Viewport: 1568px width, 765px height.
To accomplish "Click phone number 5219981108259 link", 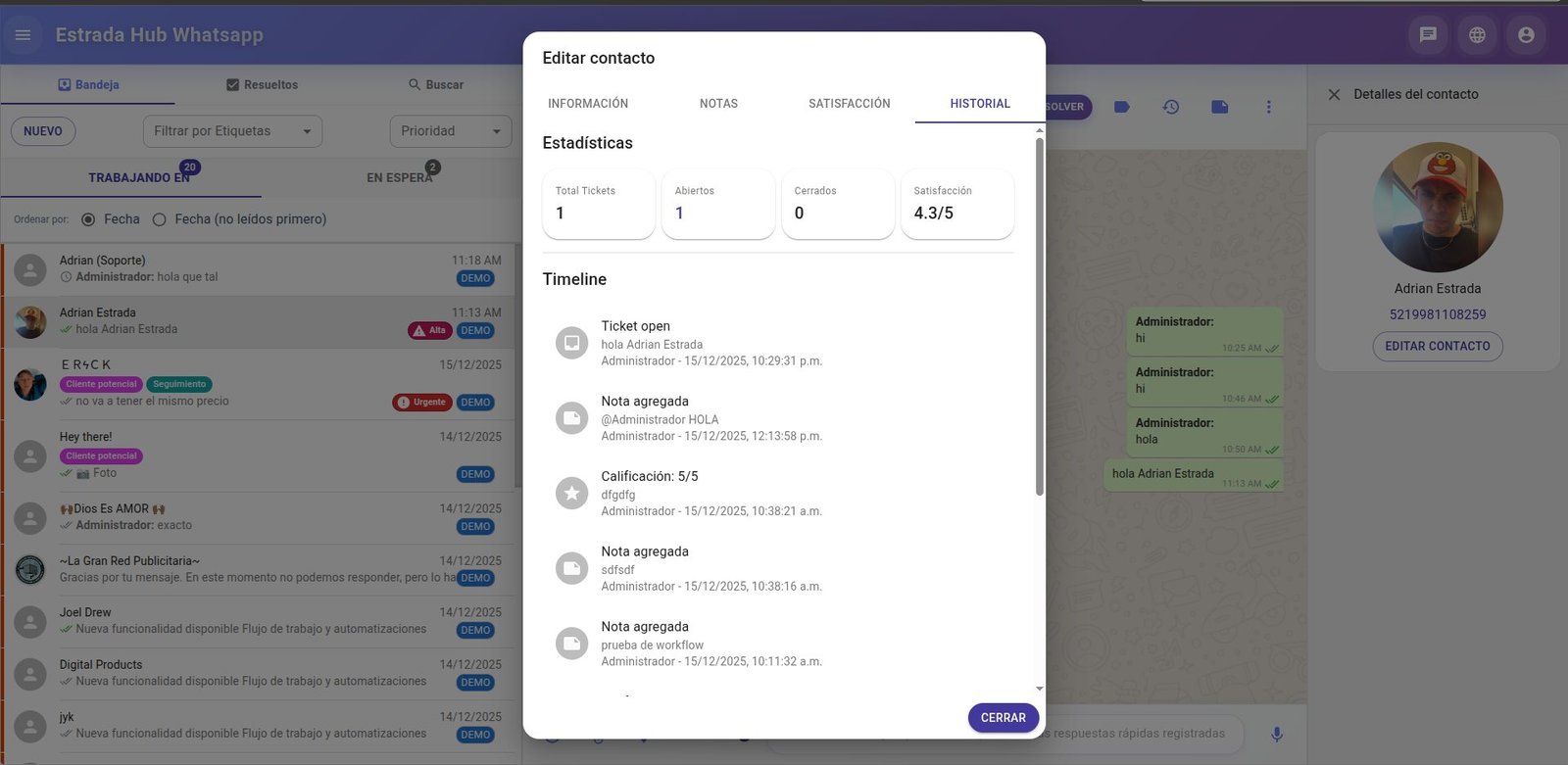I will 1438,314.
